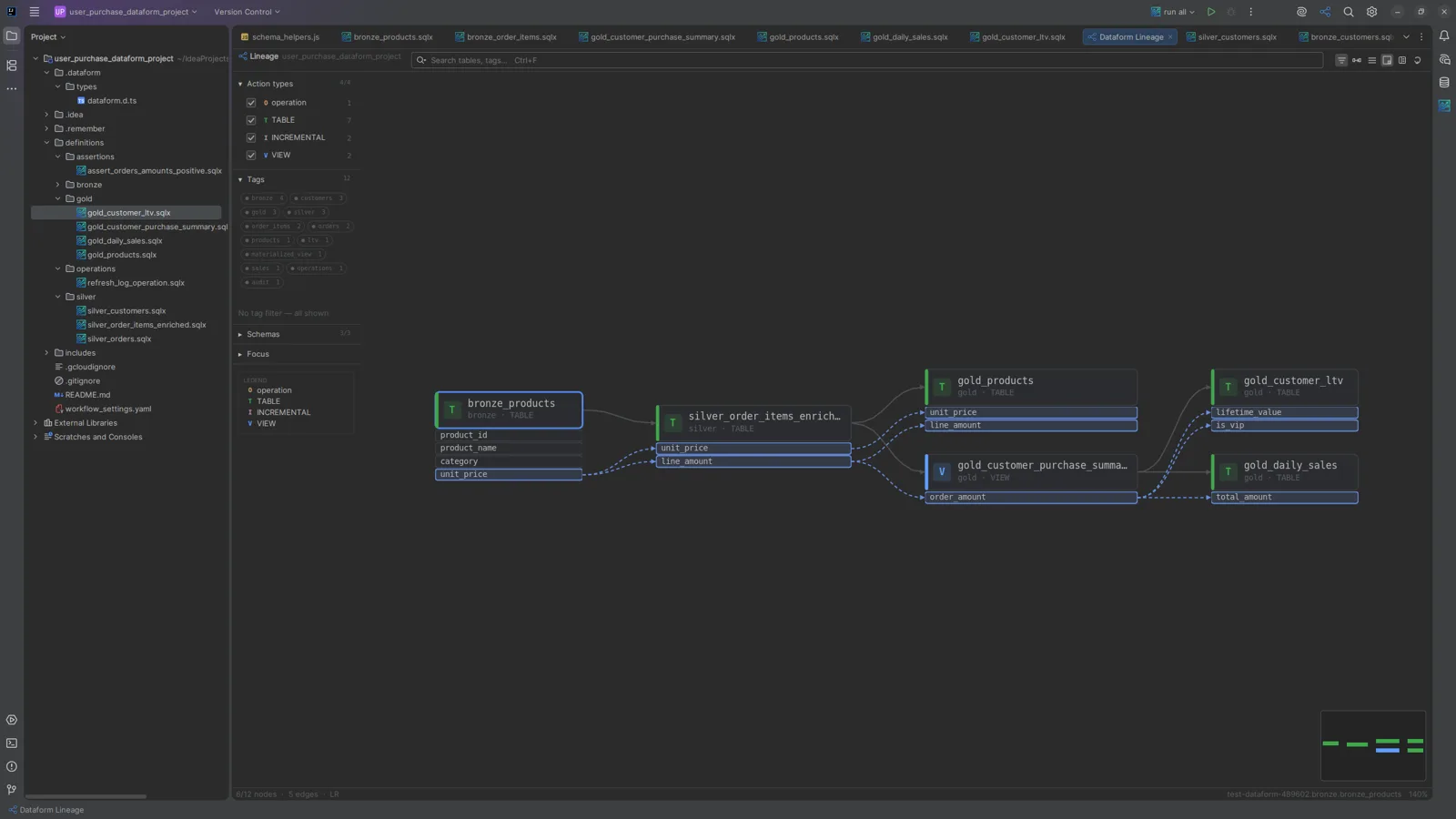Open the Notifications bell icon

(x=1444, y=36)
